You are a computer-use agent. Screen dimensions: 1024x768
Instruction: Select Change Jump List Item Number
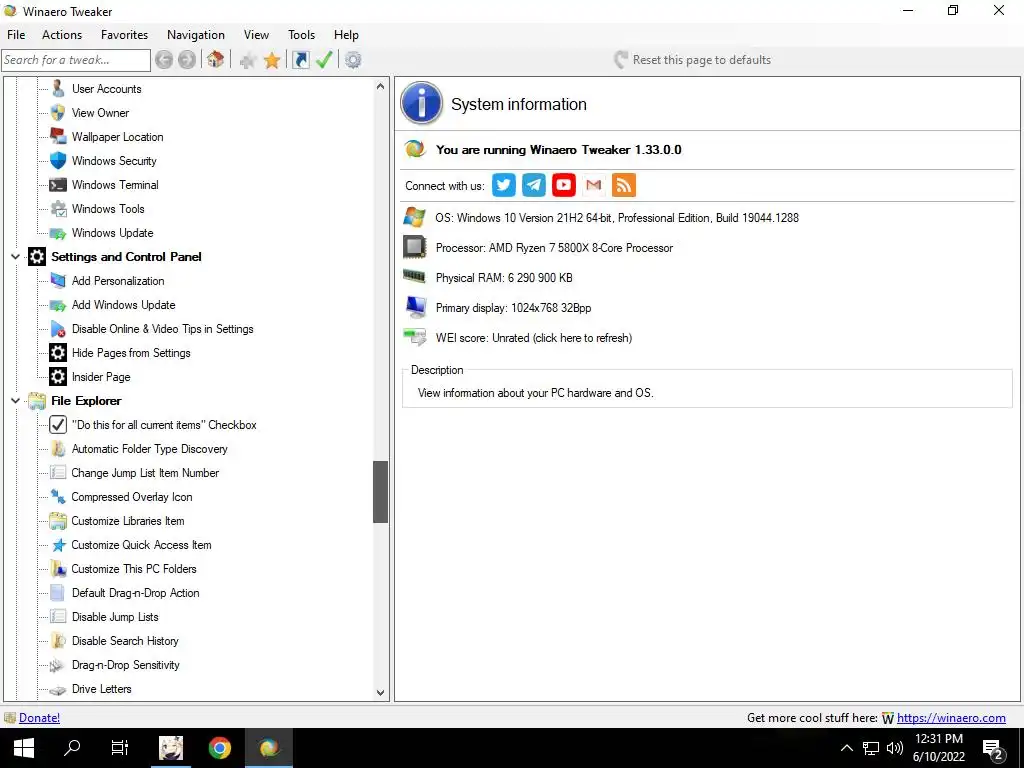pos(145,473)
